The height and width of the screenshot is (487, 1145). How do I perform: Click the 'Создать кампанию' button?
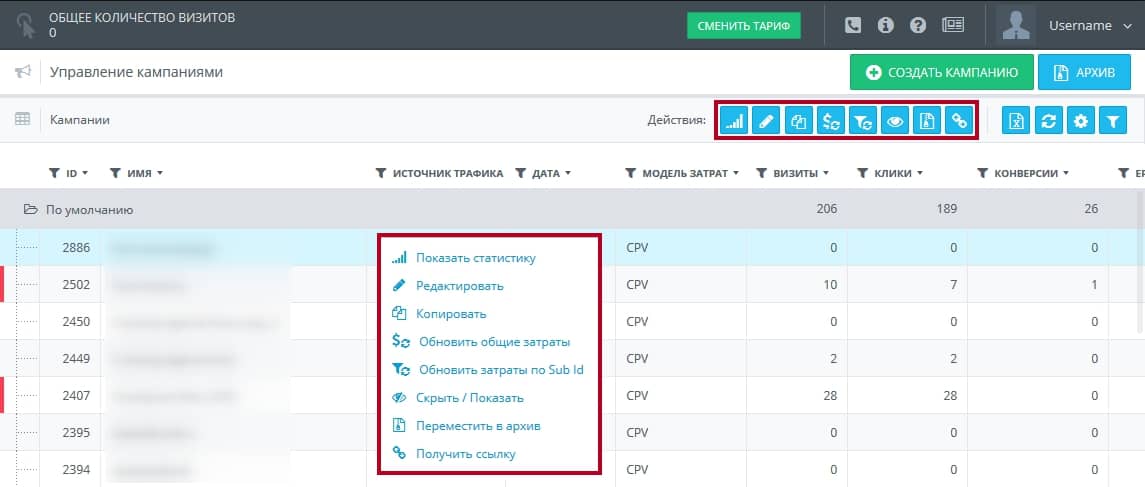[941, 72]
